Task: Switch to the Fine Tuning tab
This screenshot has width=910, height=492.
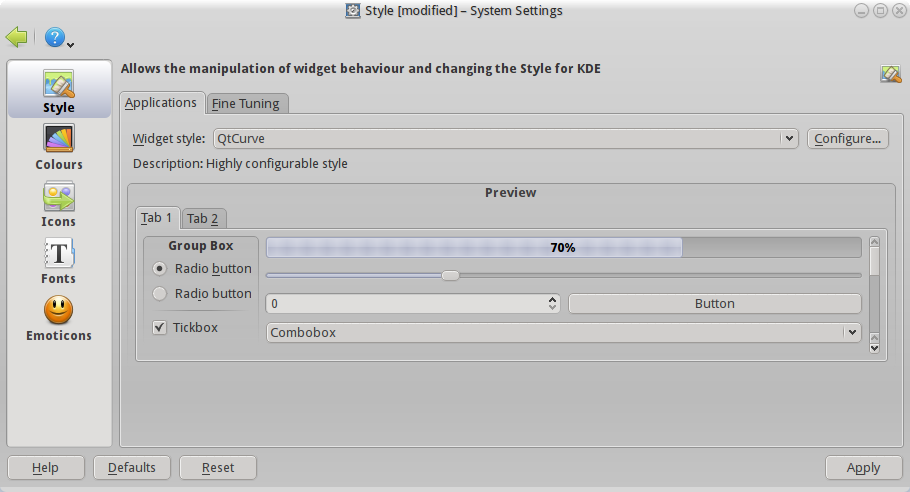Action: pyautogui.click(x=246, y=103)
